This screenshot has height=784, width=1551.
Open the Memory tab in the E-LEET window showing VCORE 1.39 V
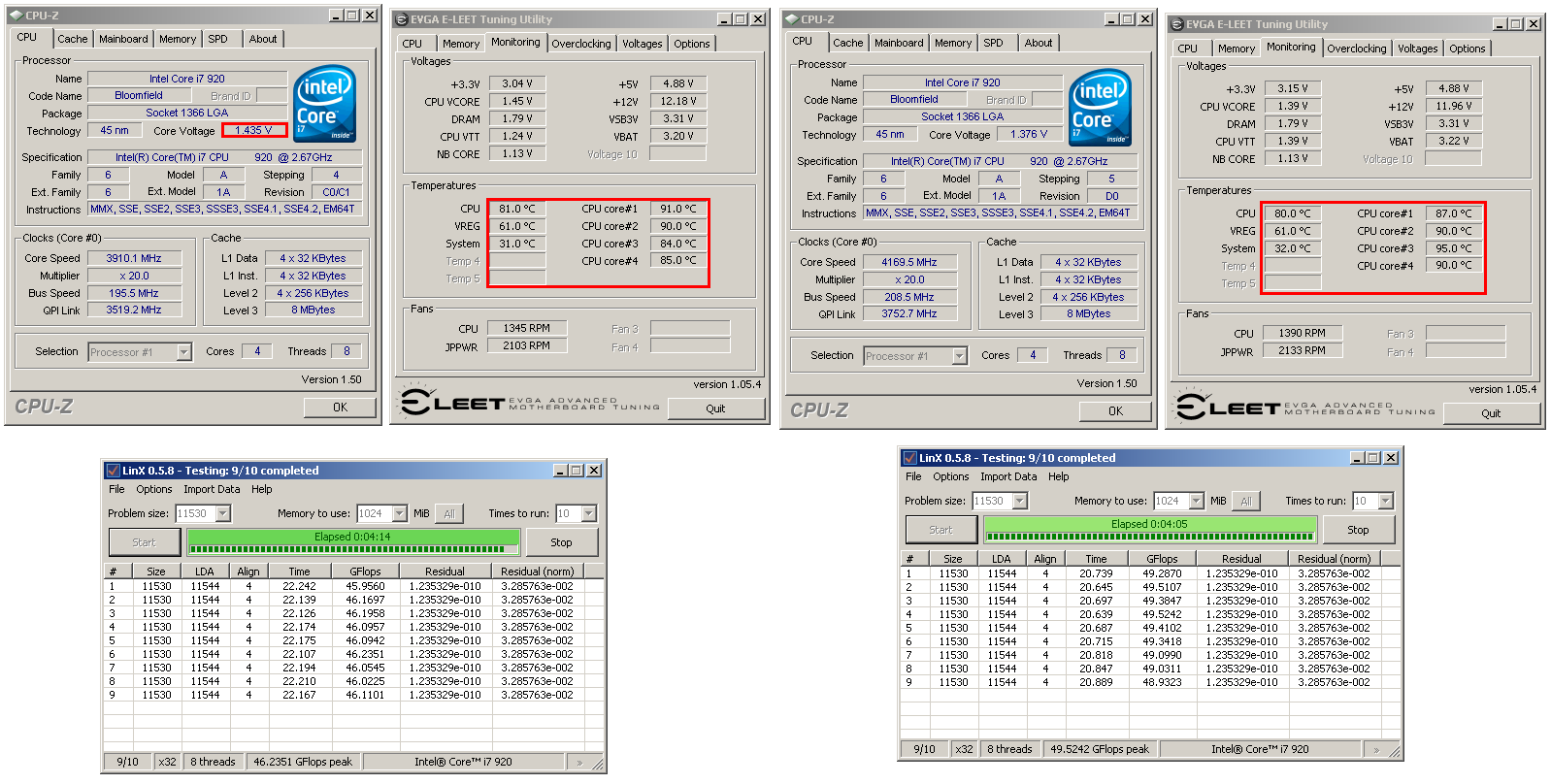click(1236, 49)
